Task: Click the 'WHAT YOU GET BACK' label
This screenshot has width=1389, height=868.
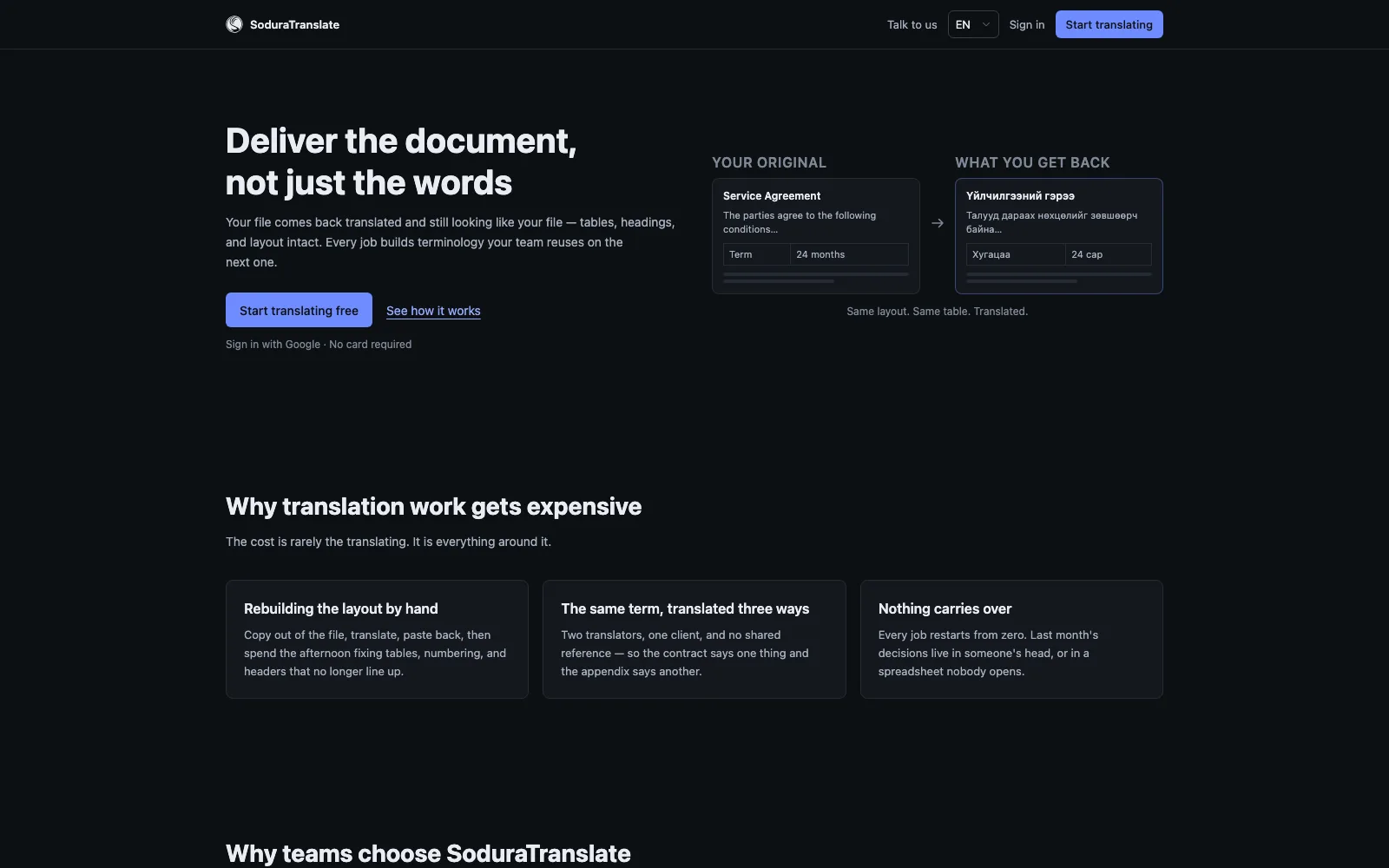Action: tap(1032, 162)
